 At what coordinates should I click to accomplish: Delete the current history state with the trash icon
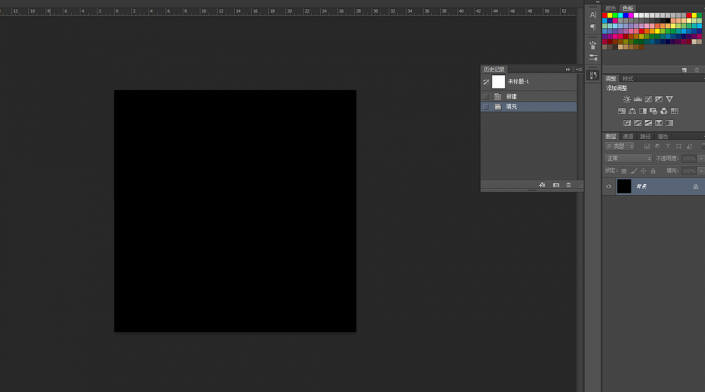coord(568,185)
